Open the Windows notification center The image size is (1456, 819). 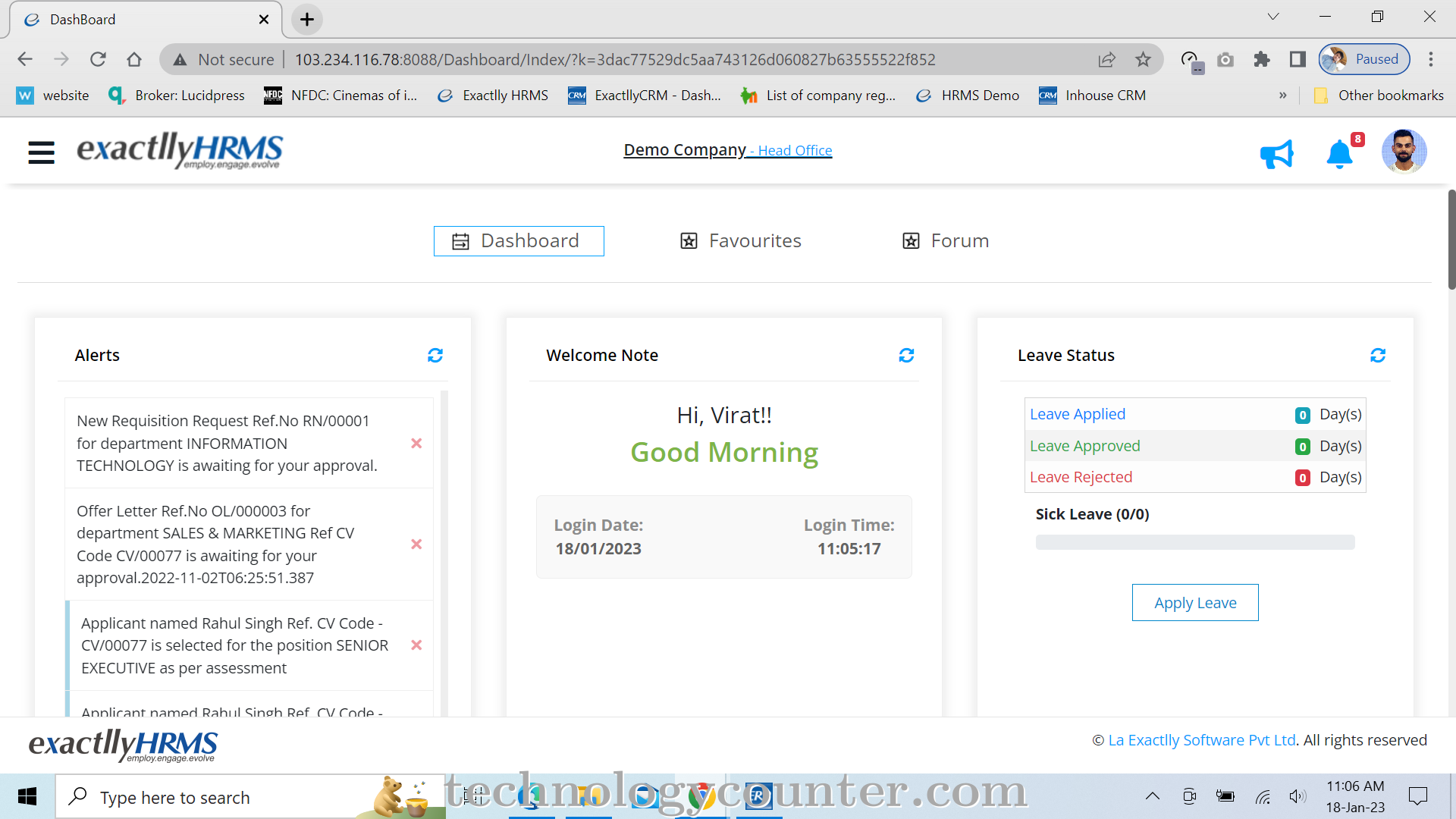pyautogui.click(x=1417, y=796)
